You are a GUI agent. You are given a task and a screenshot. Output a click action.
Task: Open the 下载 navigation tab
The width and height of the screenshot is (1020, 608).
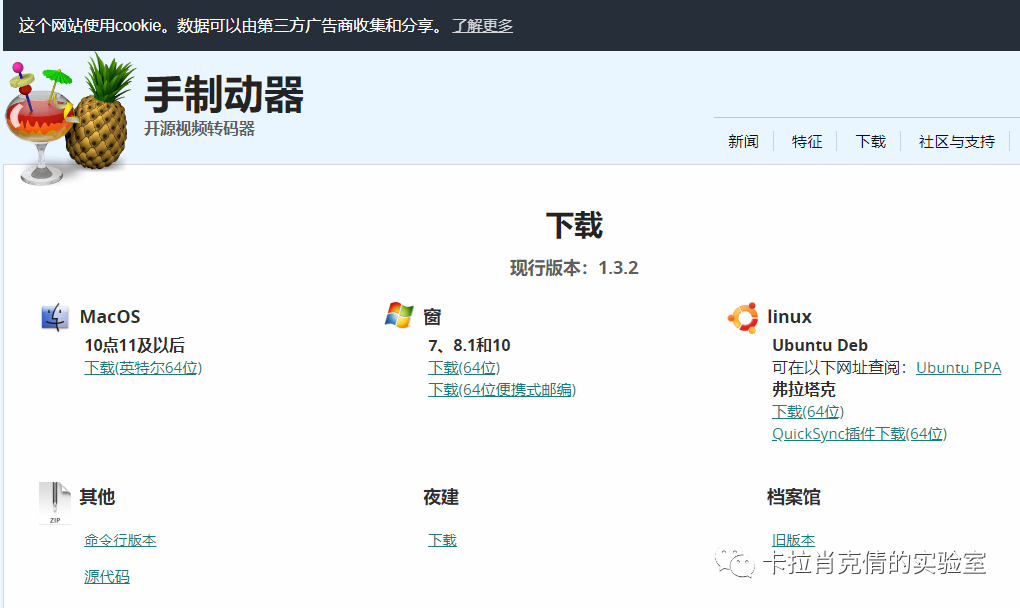(x=869, y=141)
